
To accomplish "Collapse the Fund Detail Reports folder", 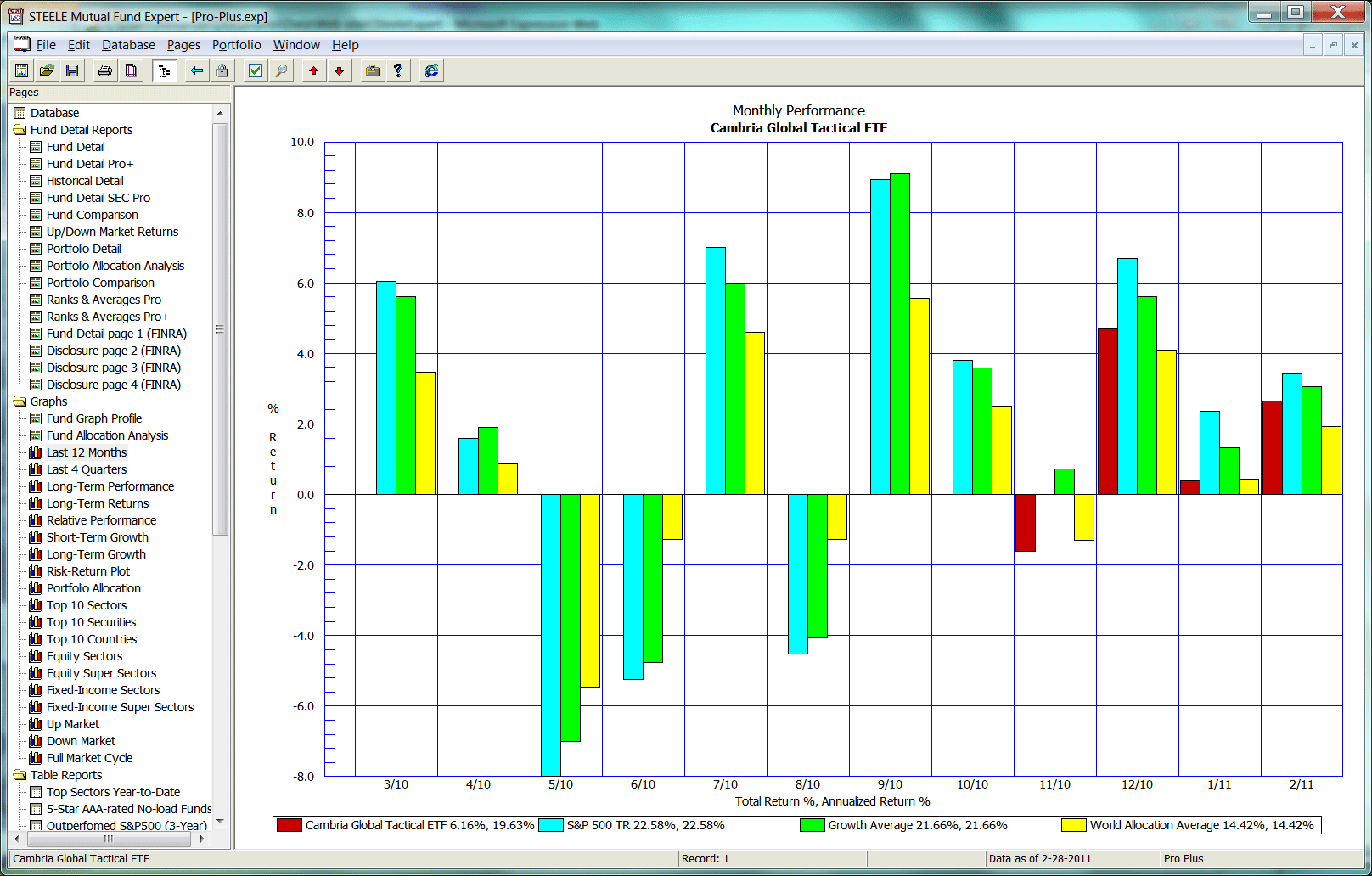I will coord(20,130).
